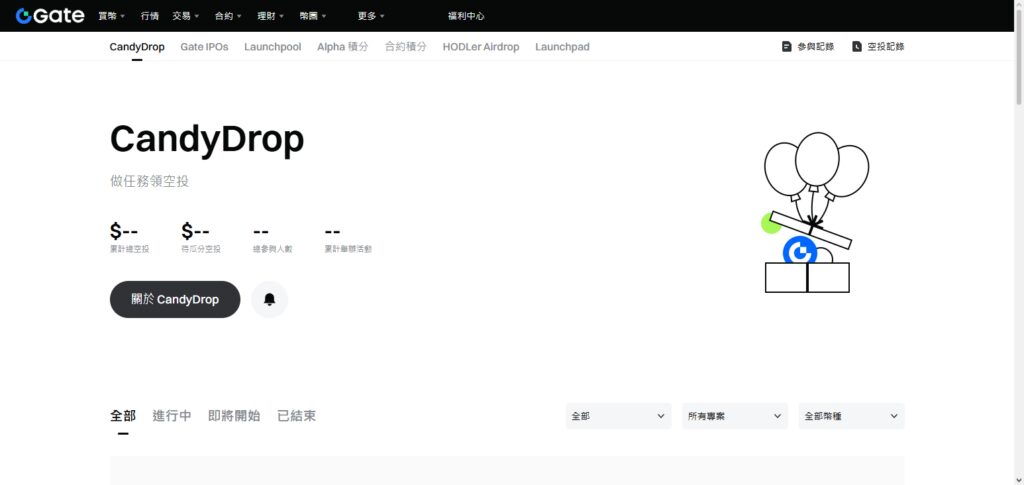Switch to the HODLer Airdrop tab
Image resolution: width=1024 pixels, height=485 pixels.
point(481,47)
